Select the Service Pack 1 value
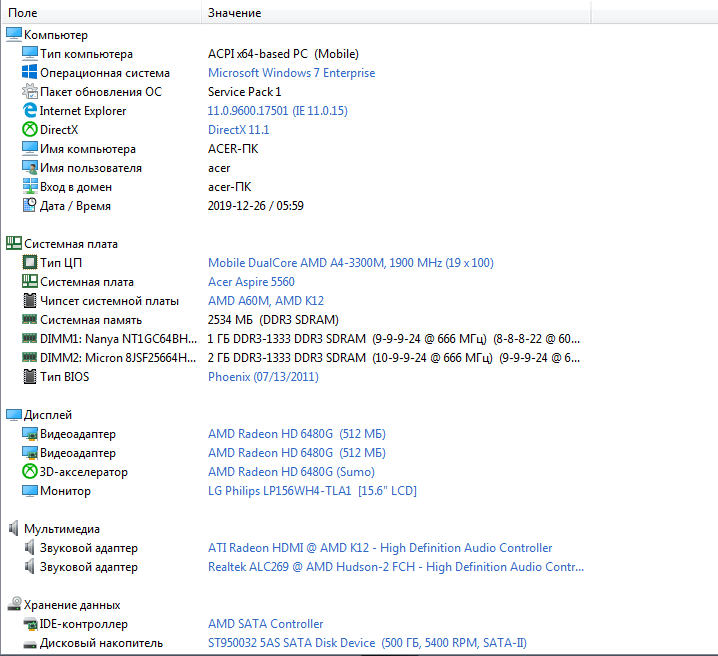 pyautogui.click(x=245, y=92)
